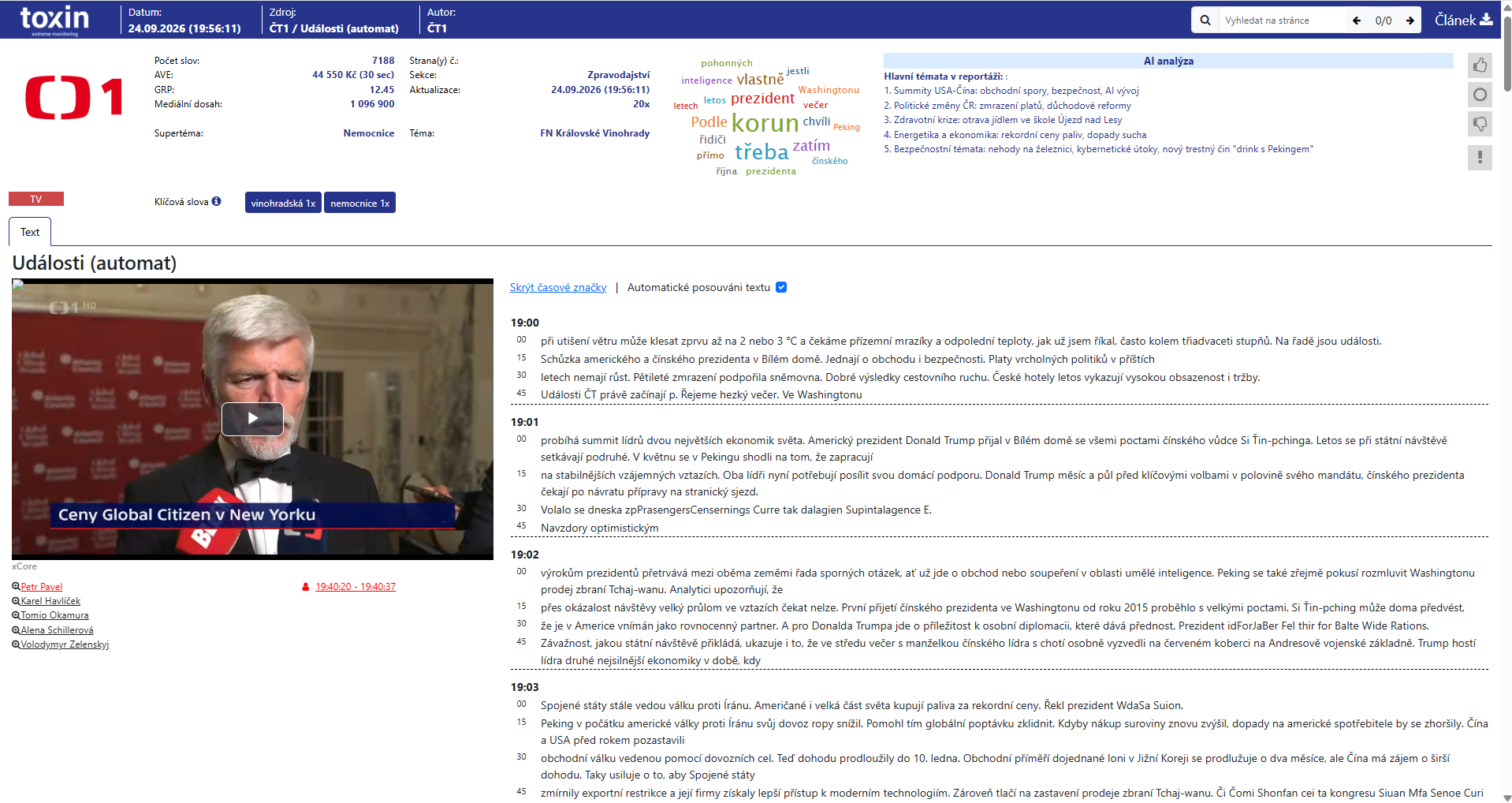Image resolution: width=1512 pixels, height=803 pixels.
Task: Go to next search result arrow
Action: [x=1410, y=21]
